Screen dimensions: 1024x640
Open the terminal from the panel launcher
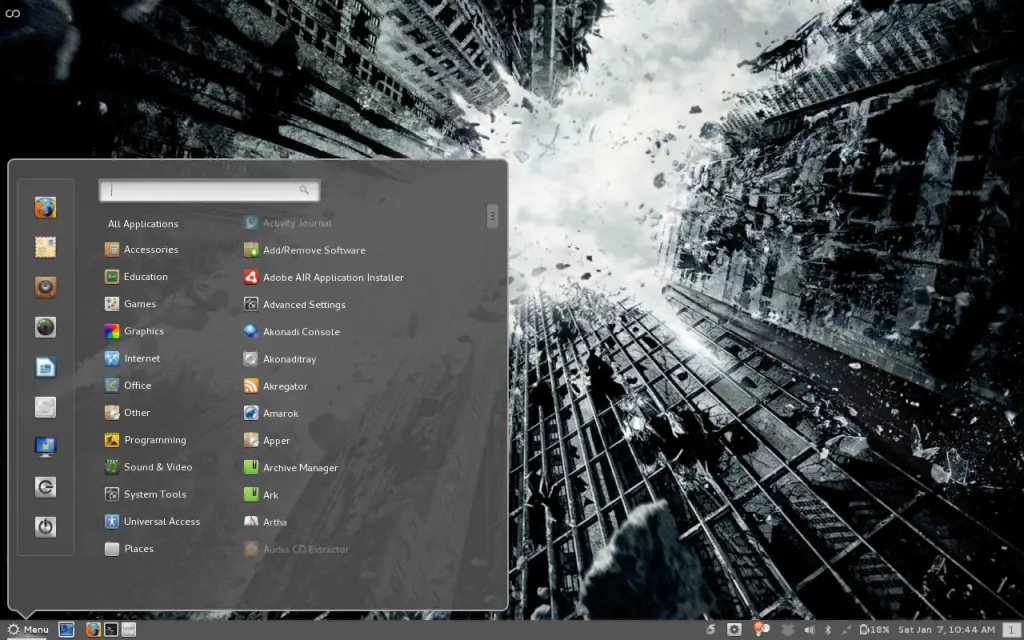pos(111,630)
